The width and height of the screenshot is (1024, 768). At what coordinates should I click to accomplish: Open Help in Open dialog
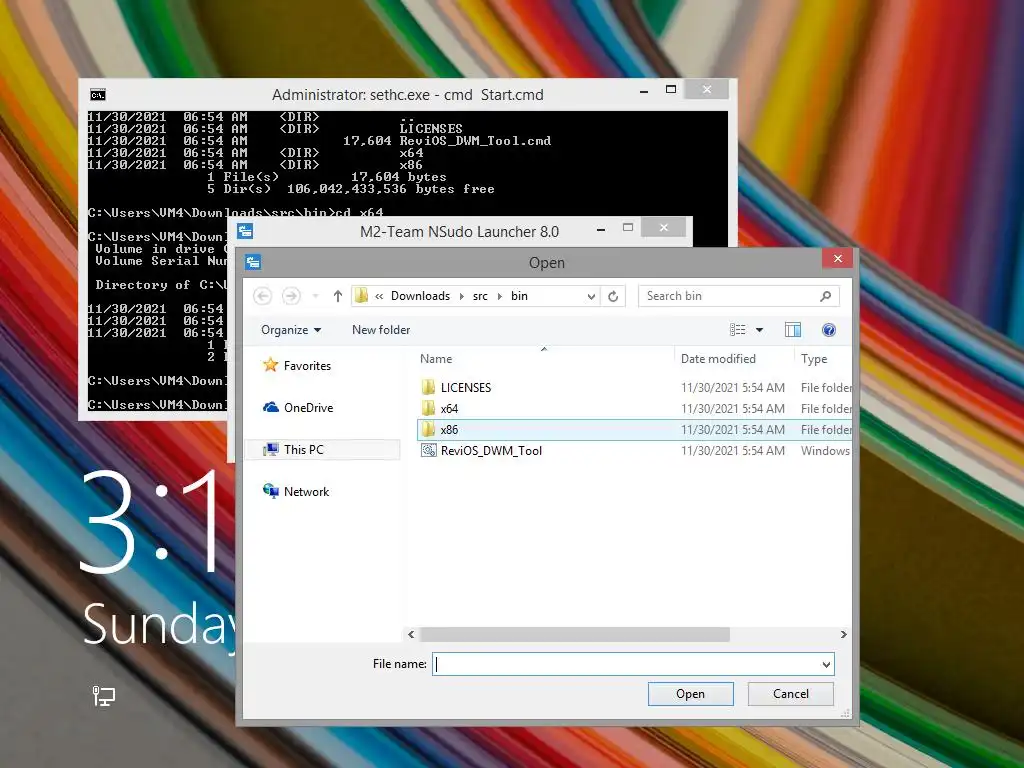829,330
